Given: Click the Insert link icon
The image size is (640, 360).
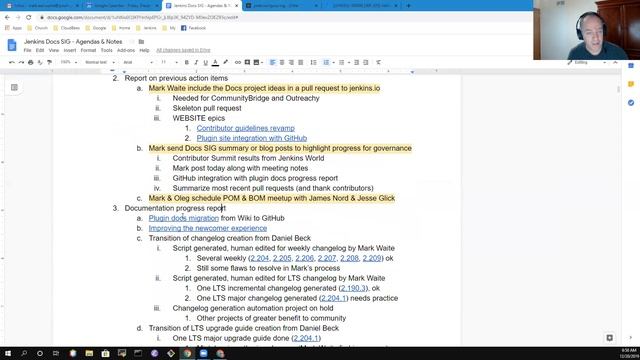Looking at the screenshot, I should pos(238,62).
